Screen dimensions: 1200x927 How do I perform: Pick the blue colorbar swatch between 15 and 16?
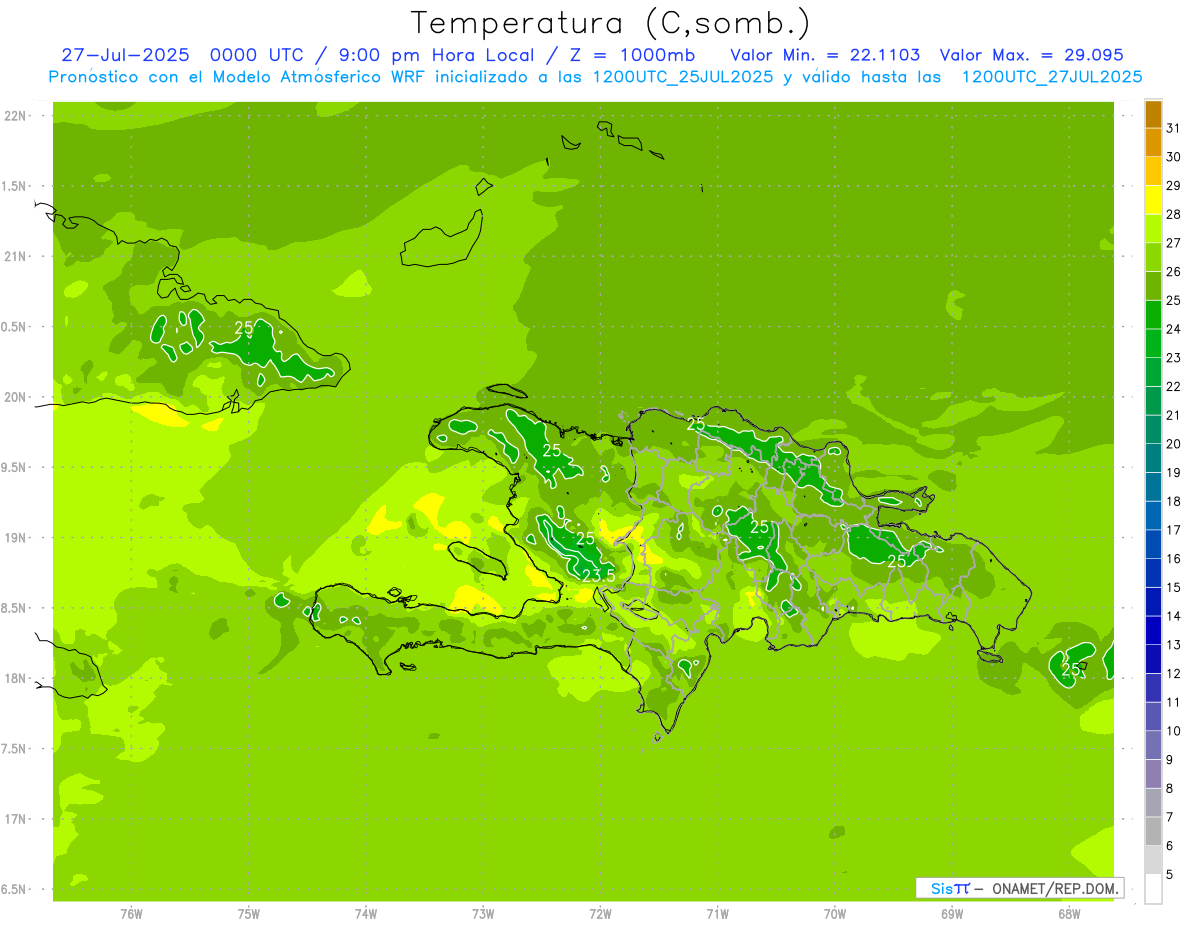(1153, 573)
